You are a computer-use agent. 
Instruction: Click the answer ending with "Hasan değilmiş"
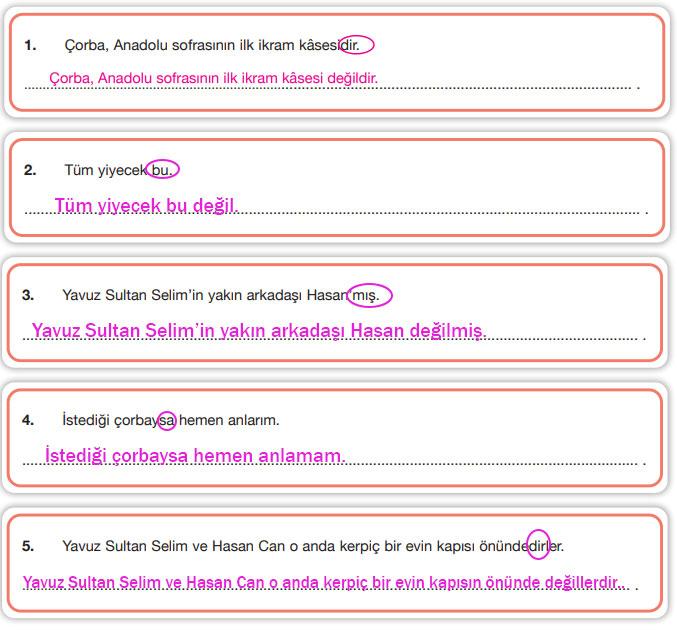pos(258,330)
